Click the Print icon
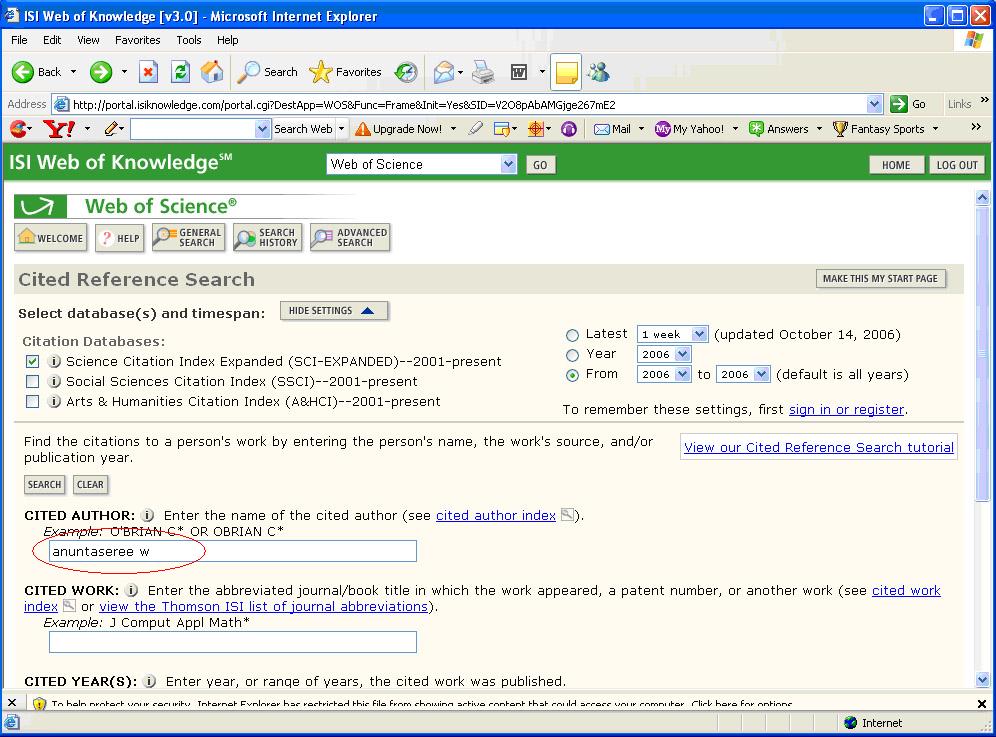Image resolution: width=996 pixels, height=737 pixels. [483, 72]
